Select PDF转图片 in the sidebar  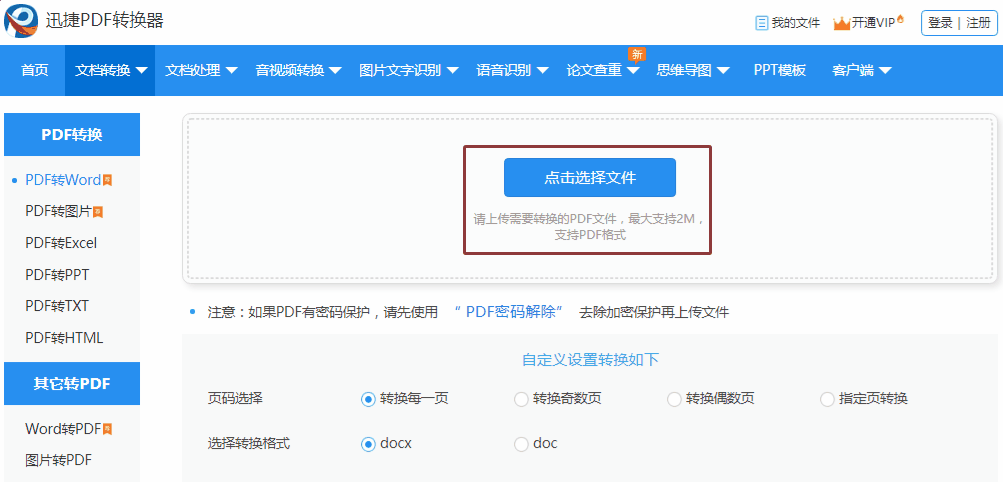pyautogui.click(x=59, y=211)
